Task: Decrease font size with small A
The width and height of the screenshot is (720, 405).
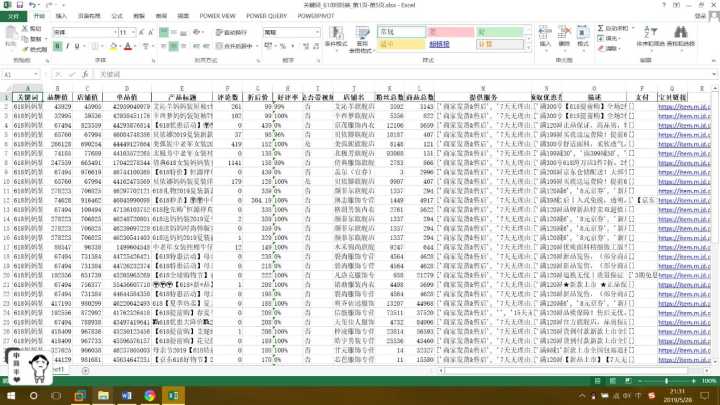Action: pos(150,32)
